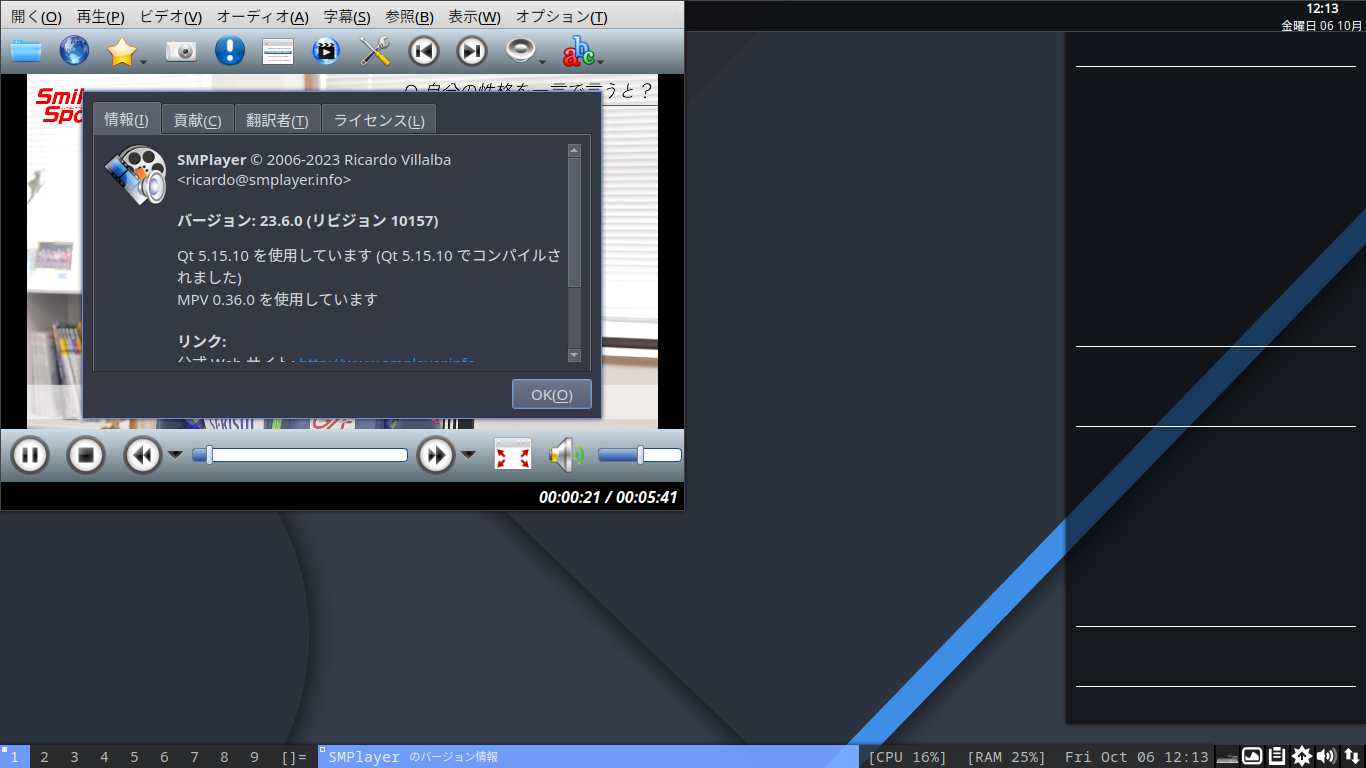The height and width of the screenshot is (768, 1366).
Task: Go to previous track in toolbar
Action: click(x=424, y=50)
